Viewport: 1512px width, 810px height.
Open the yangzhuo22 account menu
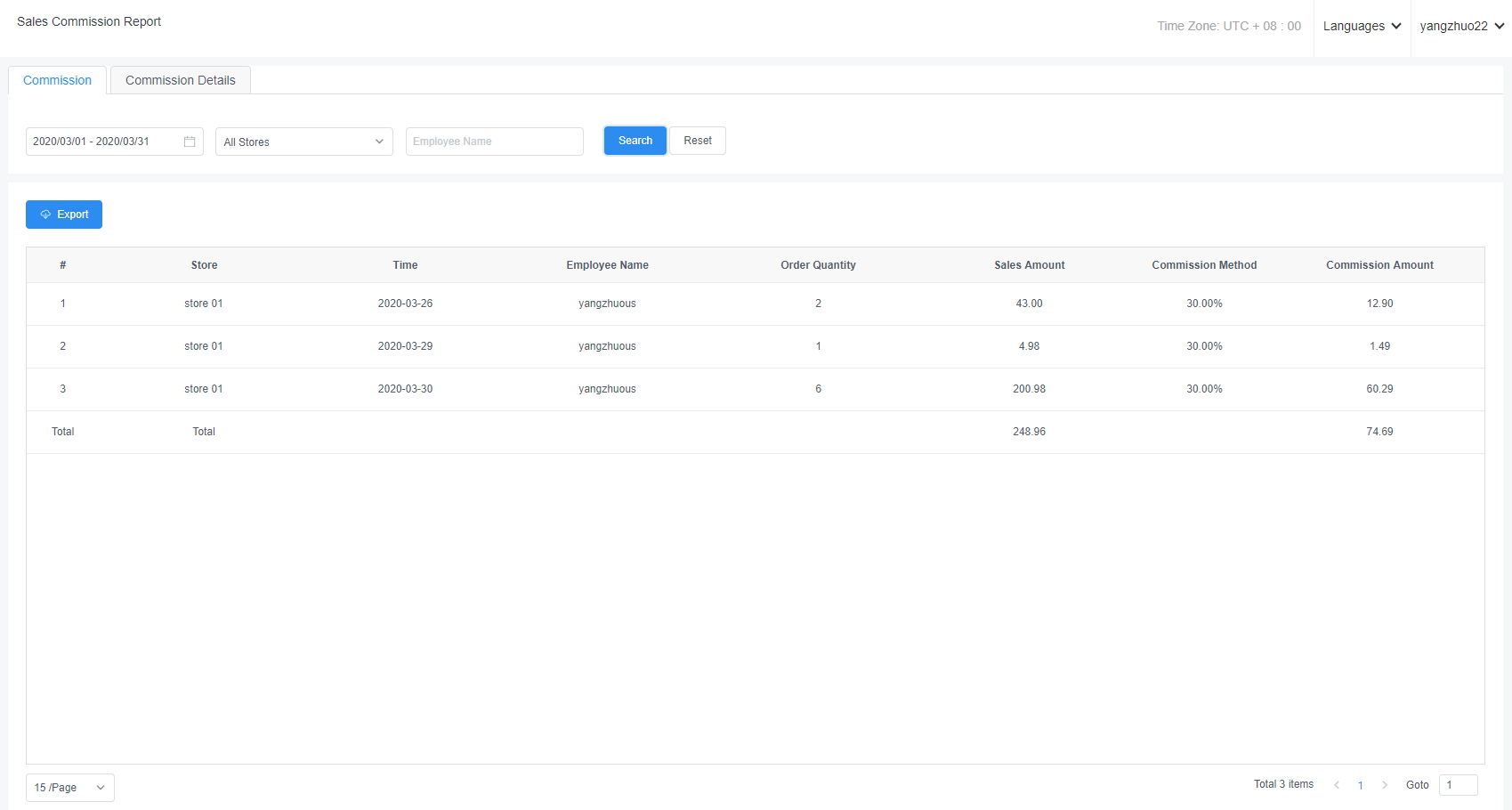click(1461, 26)
